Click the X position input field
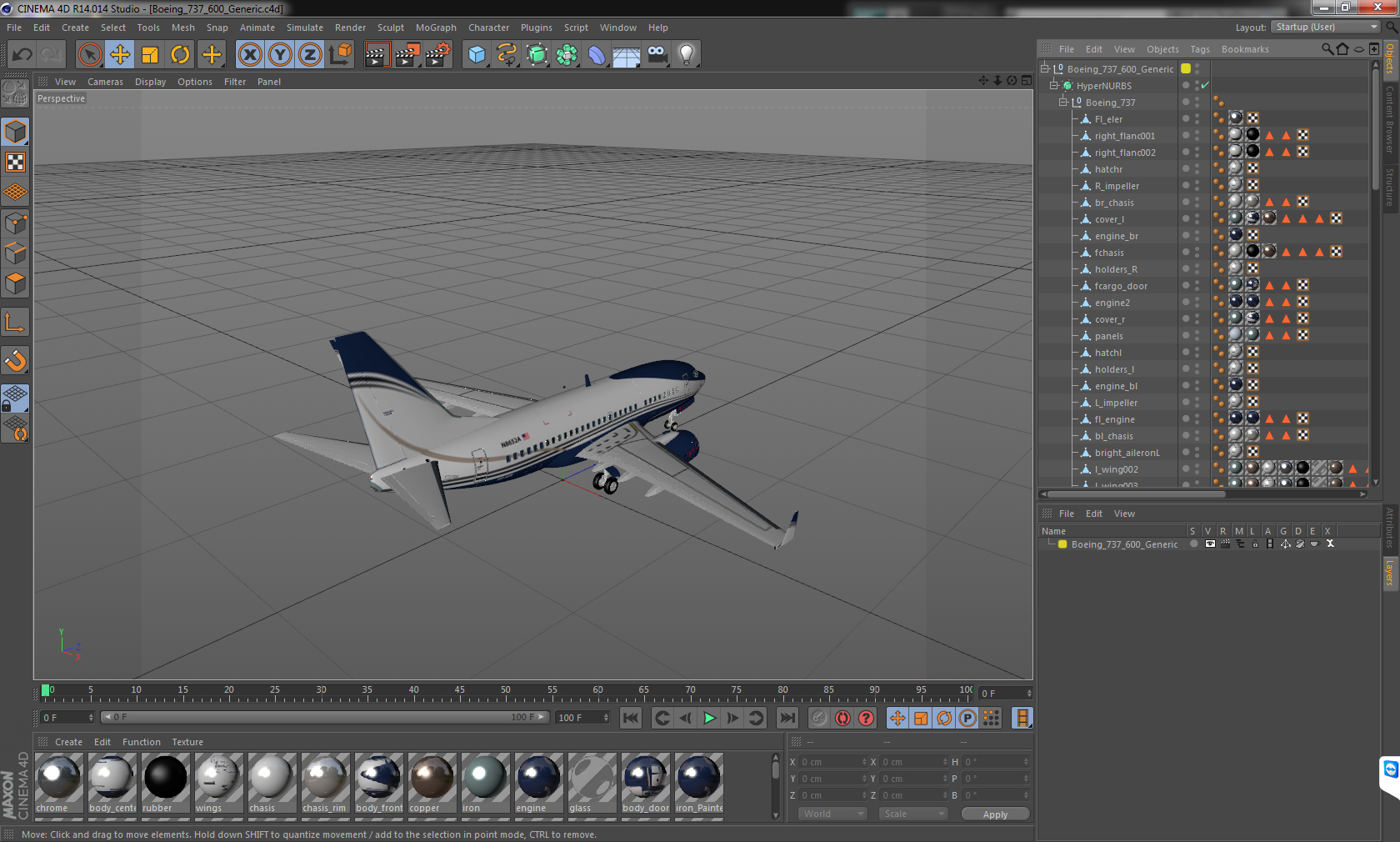 pyautogui.click(x=833, y=762)
